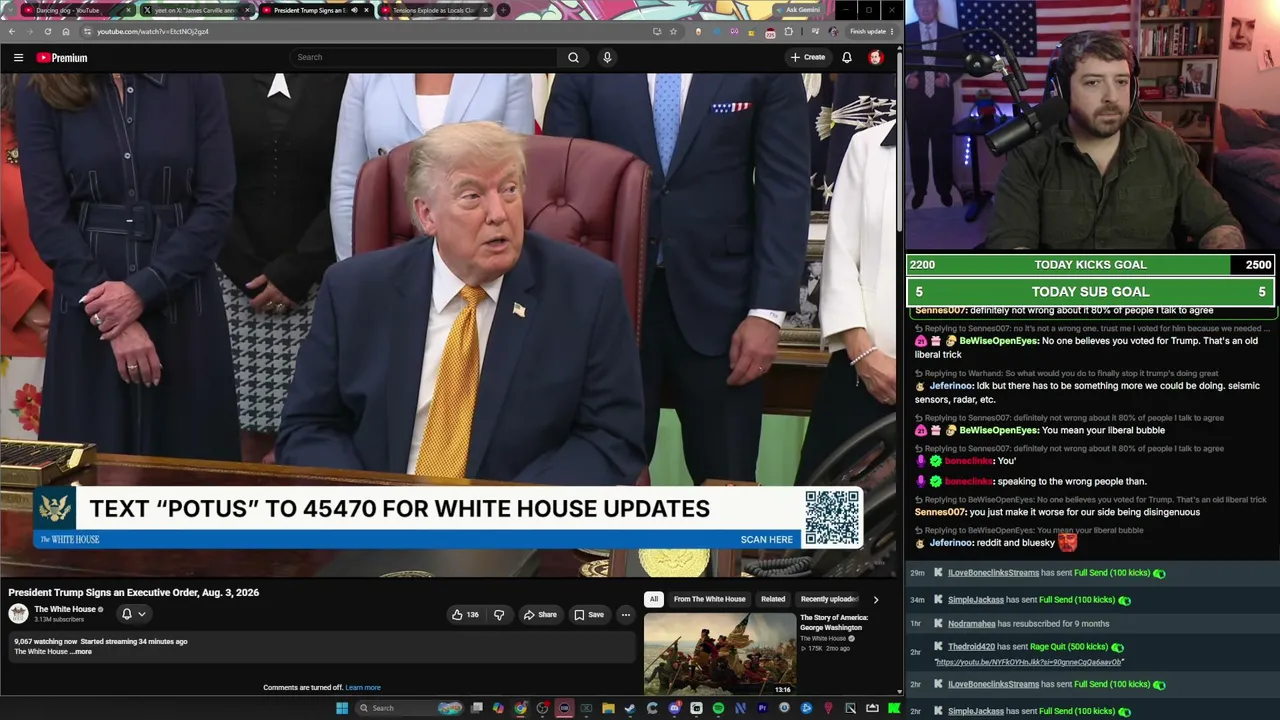Viewport: 1280px width, 720px height.
Task: Open Spotify from the taskbar
Action: pos(718,708)
